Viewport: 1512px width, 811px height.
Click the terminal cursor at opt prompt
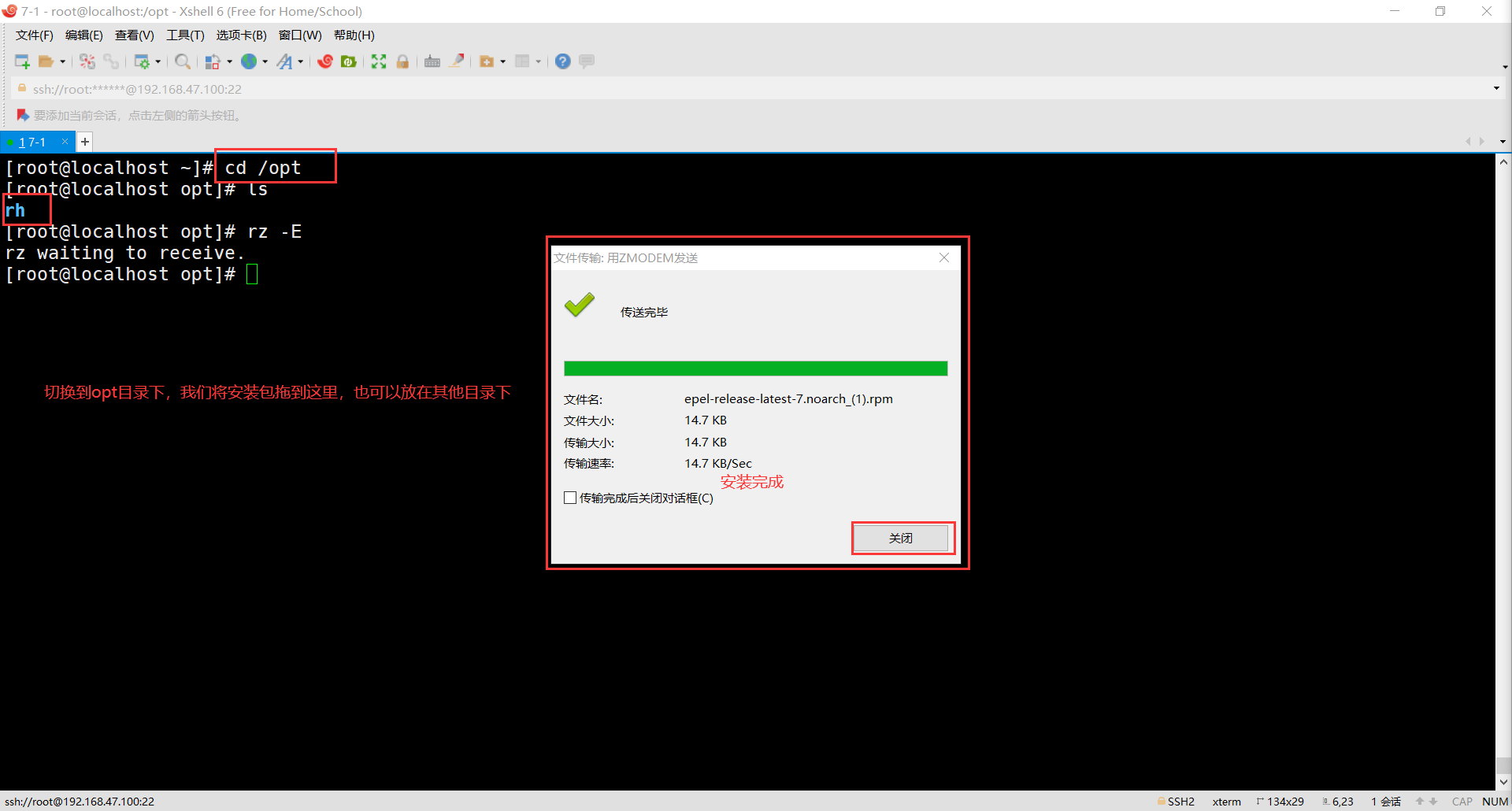(x=252, y=274)
